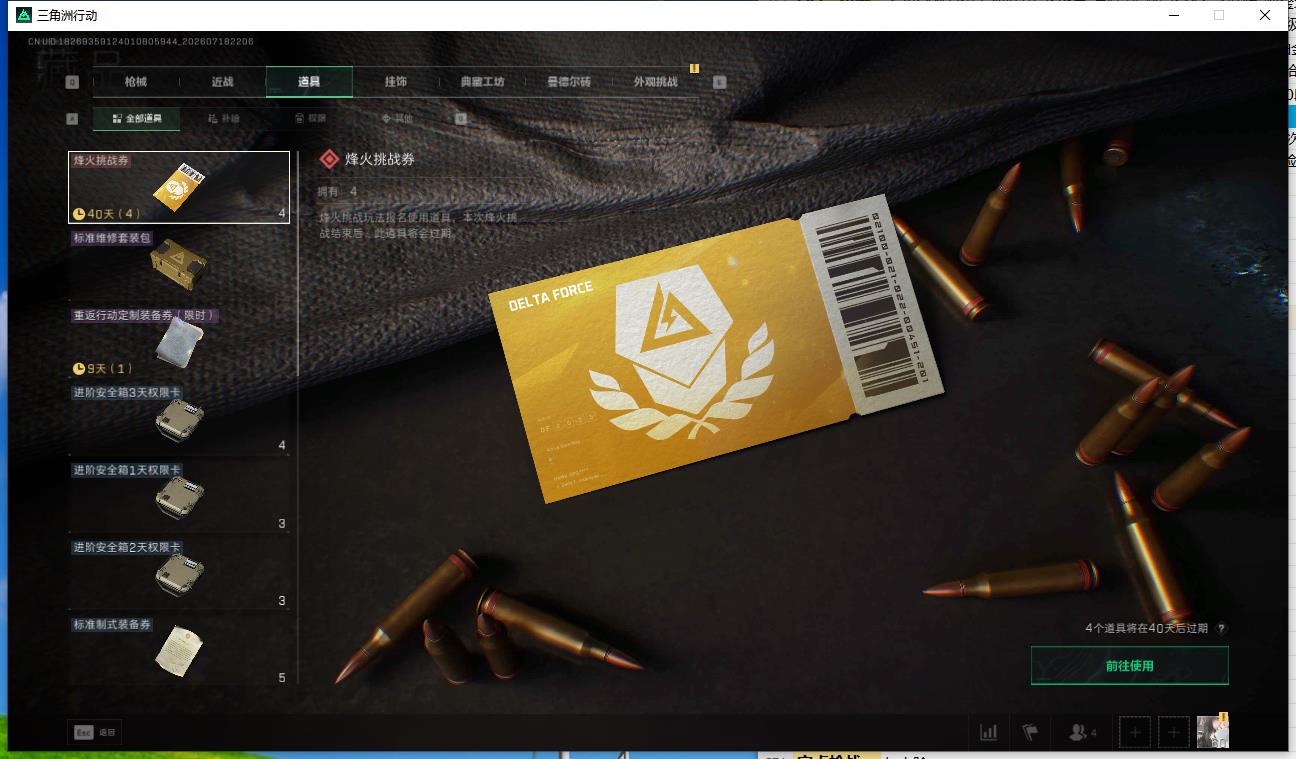Image resolution: width=1296 pixels, height=759 pixels.
Task: Minimize the 三角洲行动 window
Action: click(x=1172, y=15)
